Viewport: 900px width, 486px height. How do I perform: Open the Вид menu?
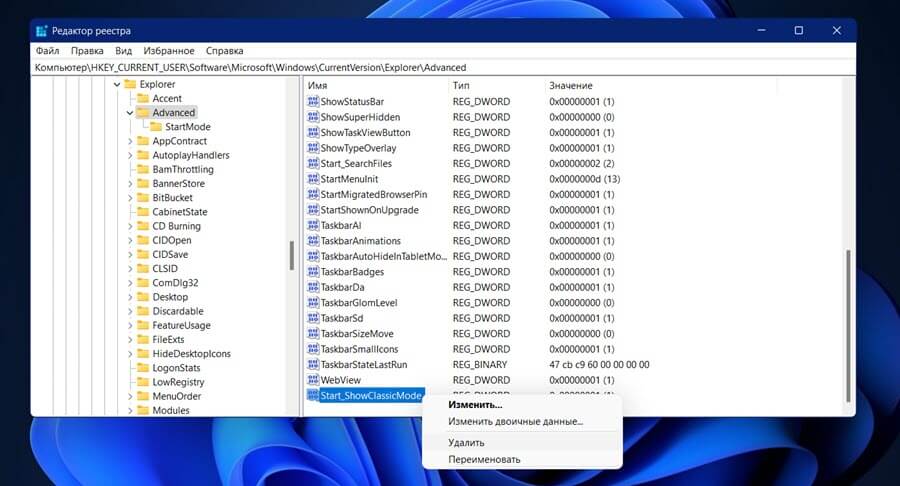tap(123, 51)
